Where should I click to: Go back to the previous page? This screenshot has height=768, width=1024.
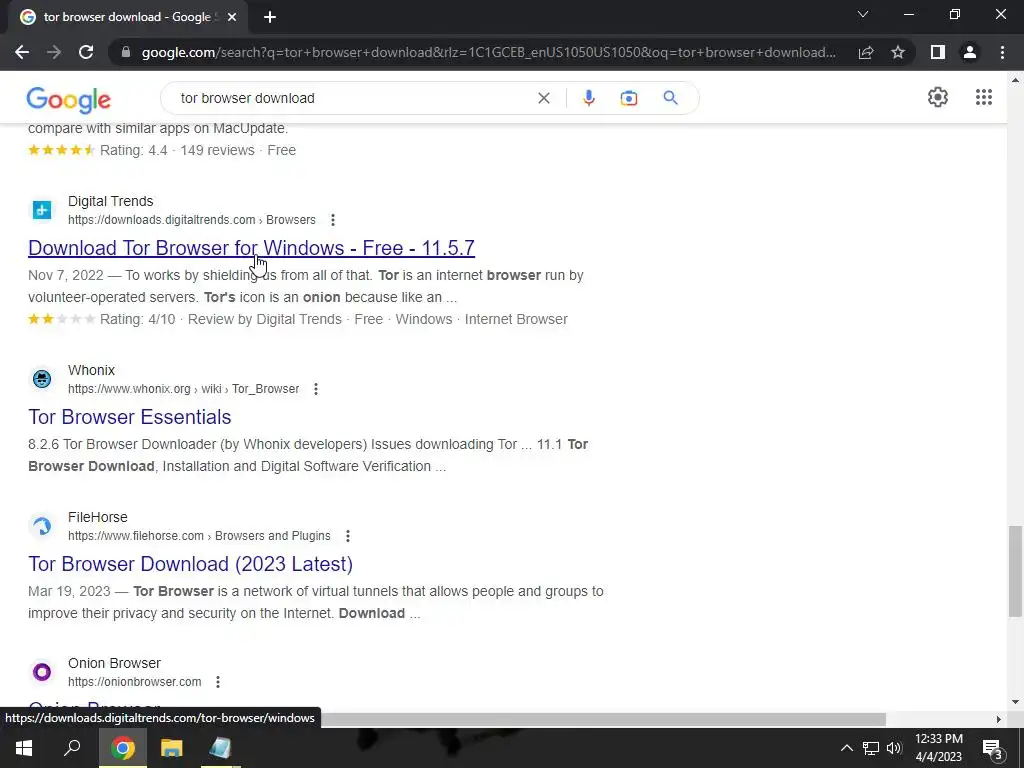coord(22,52)
